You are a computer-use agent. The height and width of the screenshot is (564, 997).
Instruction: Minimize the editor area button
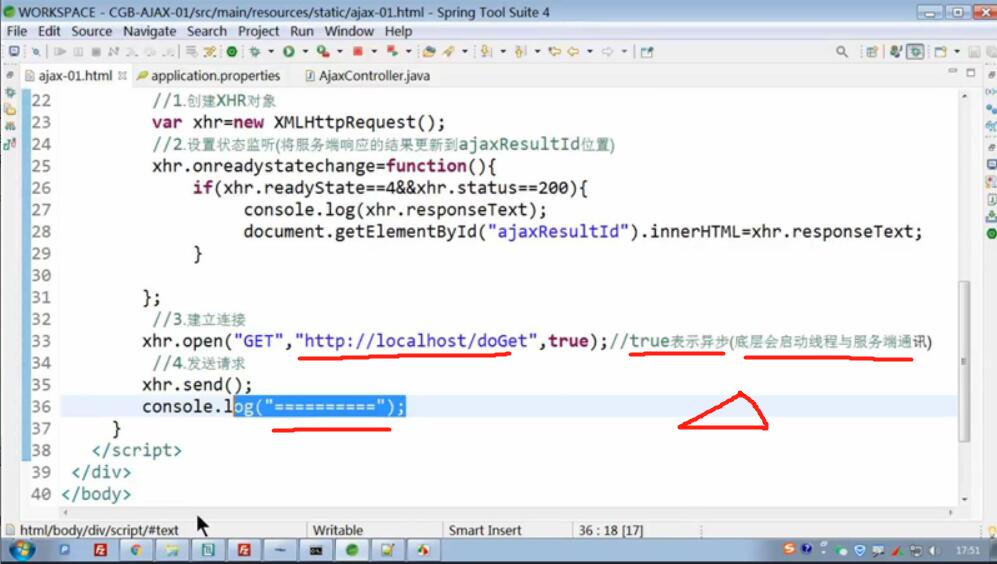pyautogui.click(x=952, y=72)
